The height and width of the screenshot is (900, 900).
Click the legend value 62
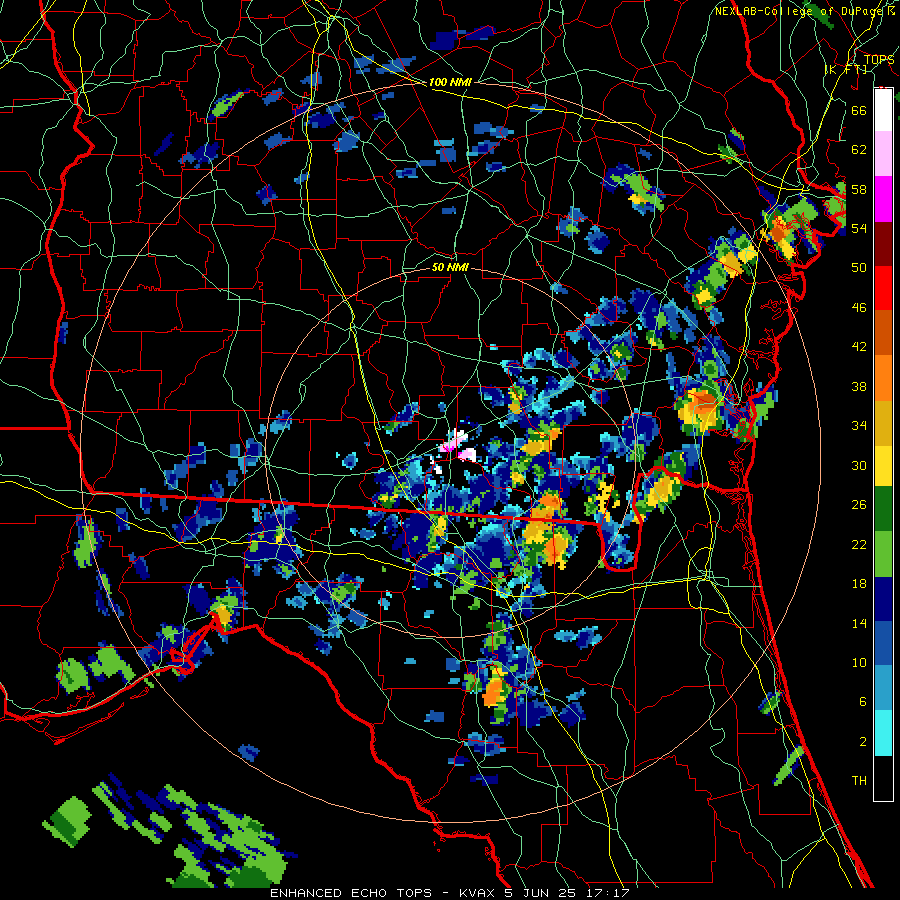[x=859, y=150]
